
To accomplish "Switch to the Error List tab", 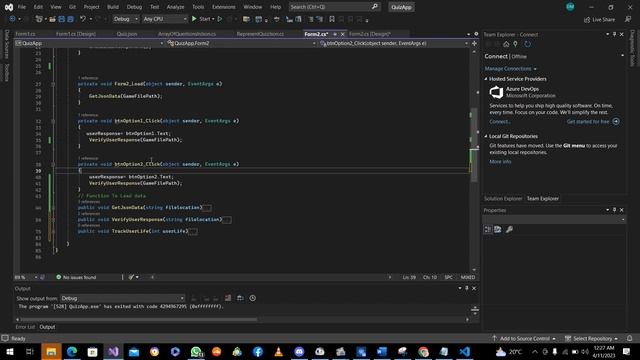I will point(25,327).
